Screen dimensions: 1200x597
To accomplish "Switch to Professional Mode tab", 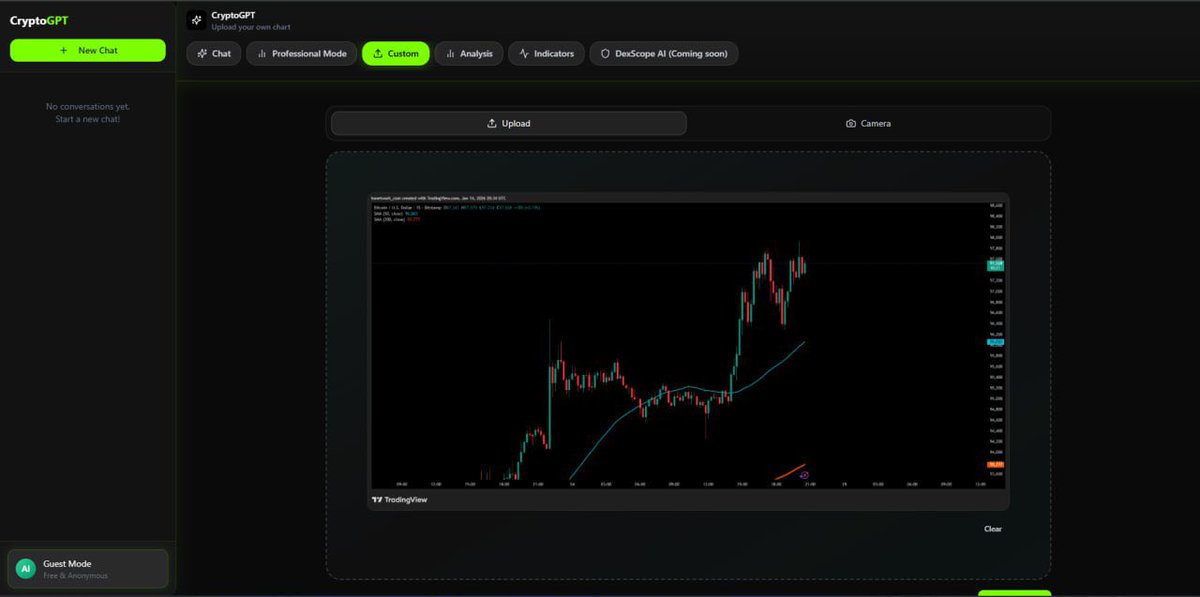I will click(x=302, y=53).
